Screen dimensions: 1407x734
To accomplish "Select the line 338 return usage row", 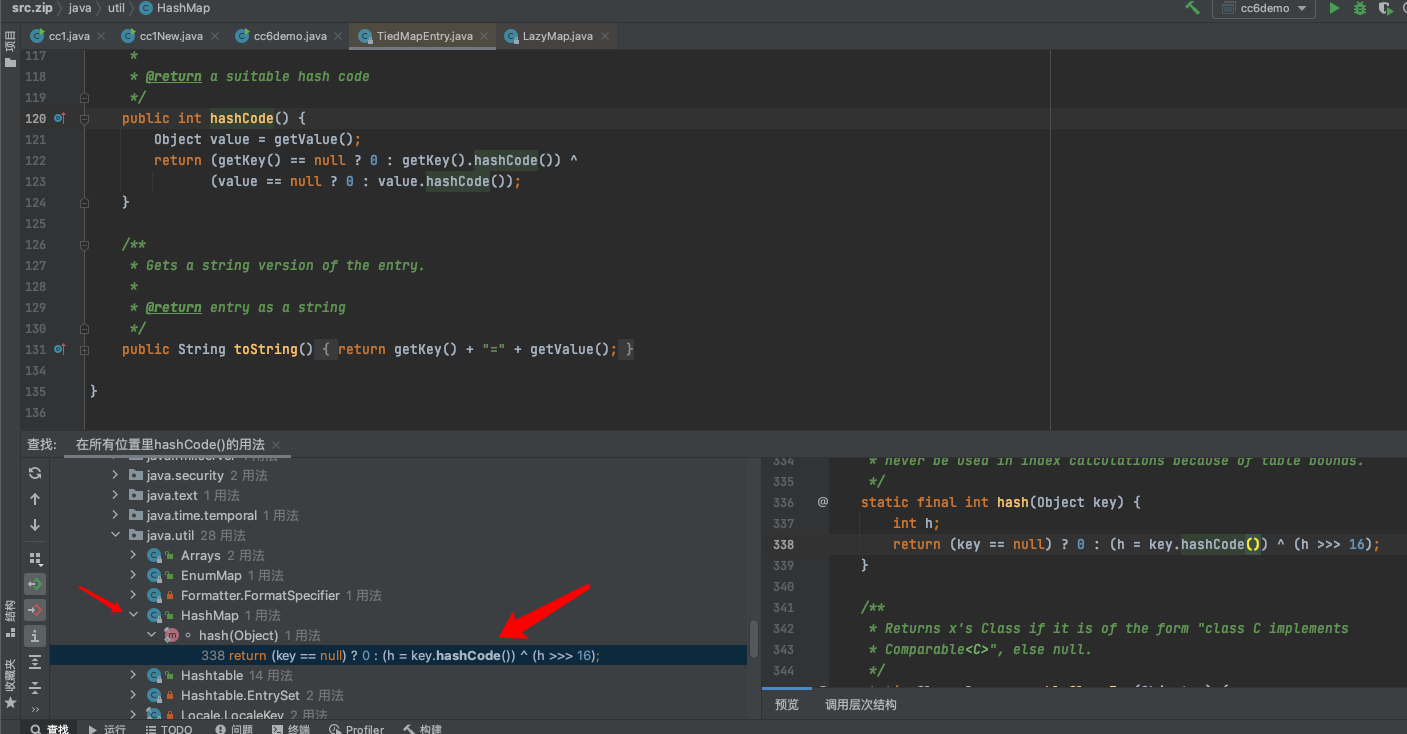I will [x=398, y=655].
